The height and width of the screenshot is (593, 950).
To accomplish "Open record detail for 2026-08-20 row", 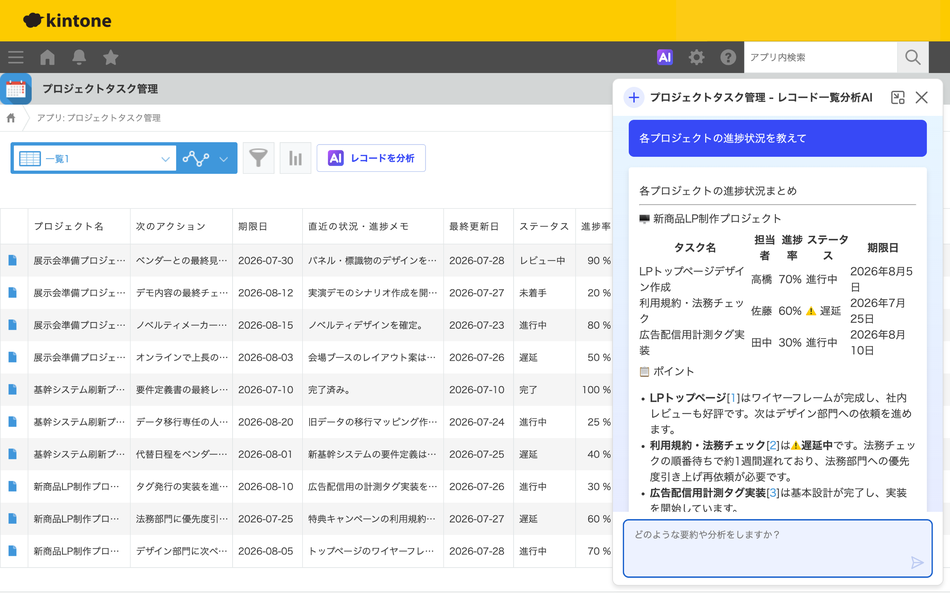I will click(12, 422).
